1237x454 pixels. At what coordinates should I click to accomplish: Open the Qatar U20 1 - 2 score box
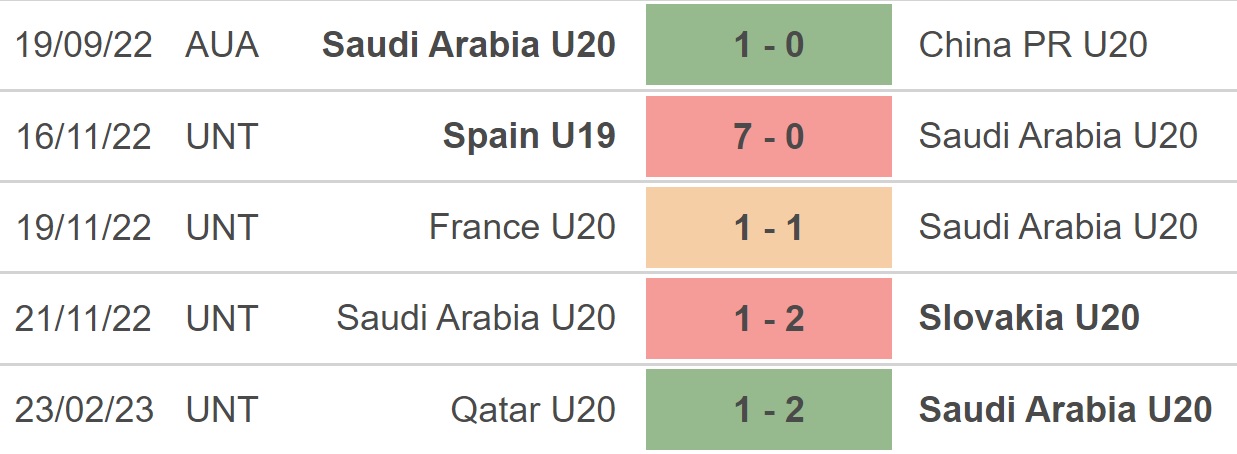[768, 409]
